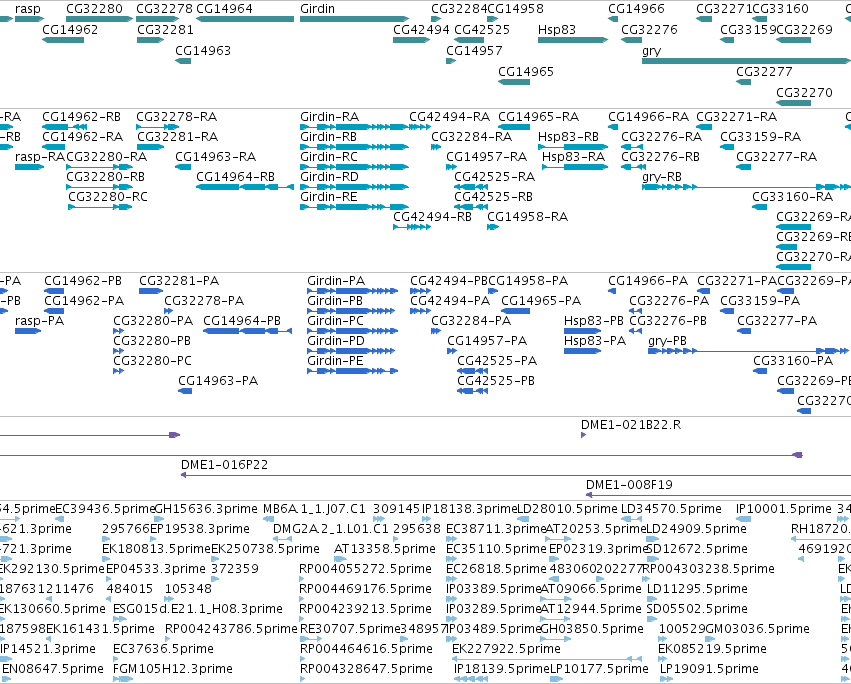
Task: Click the CG14965-PA protein label
Action: coord(541,301)
